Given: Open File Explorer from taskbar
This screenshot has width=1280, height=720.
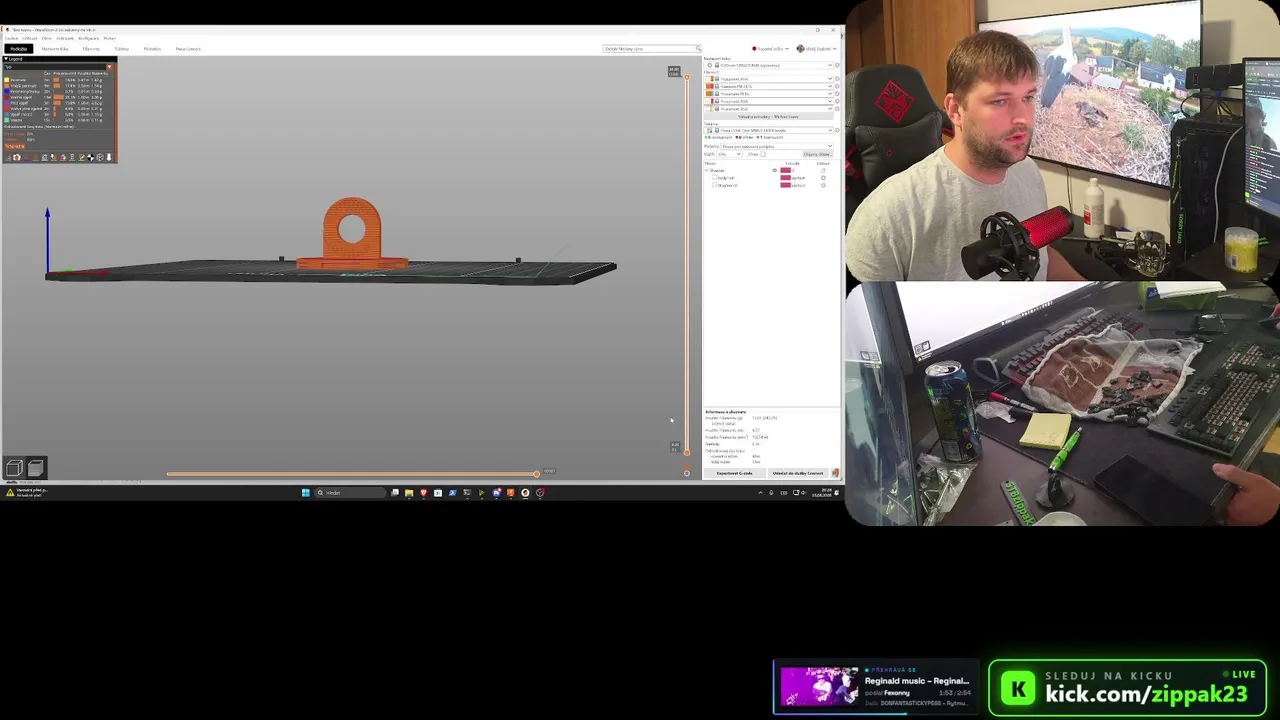Looking at the screenshot, I should [x=409, y=492].
